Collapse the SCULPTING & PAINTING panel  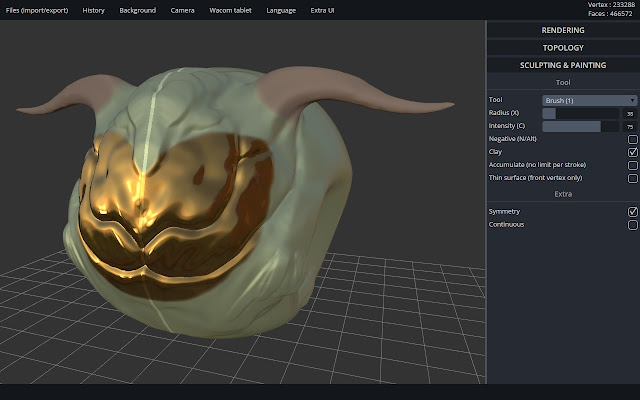click(x=563, y=65)
